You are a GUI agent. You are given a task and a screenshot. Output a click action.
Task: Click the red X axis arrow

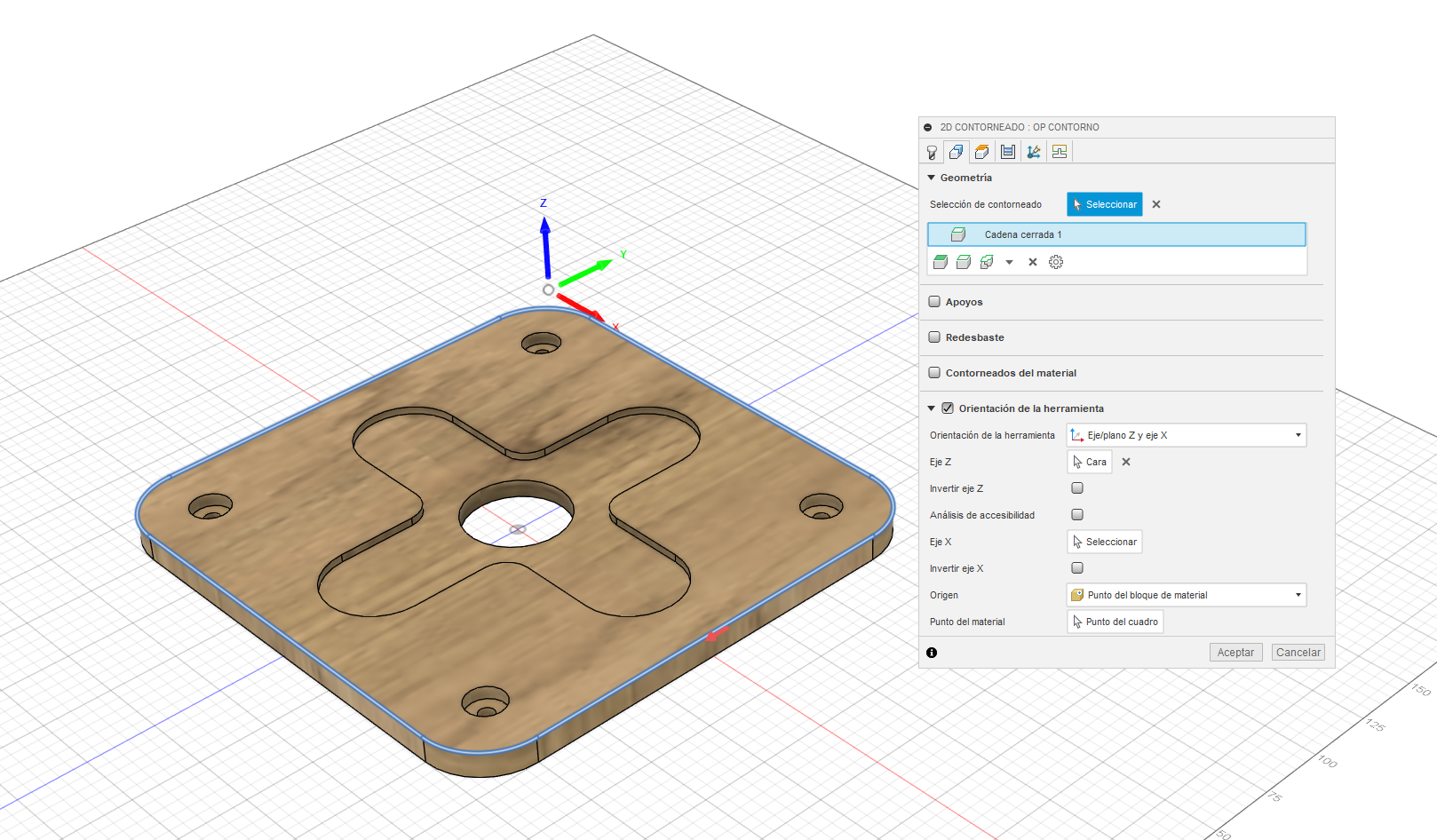pyautogui.click(x=580, y=306)
